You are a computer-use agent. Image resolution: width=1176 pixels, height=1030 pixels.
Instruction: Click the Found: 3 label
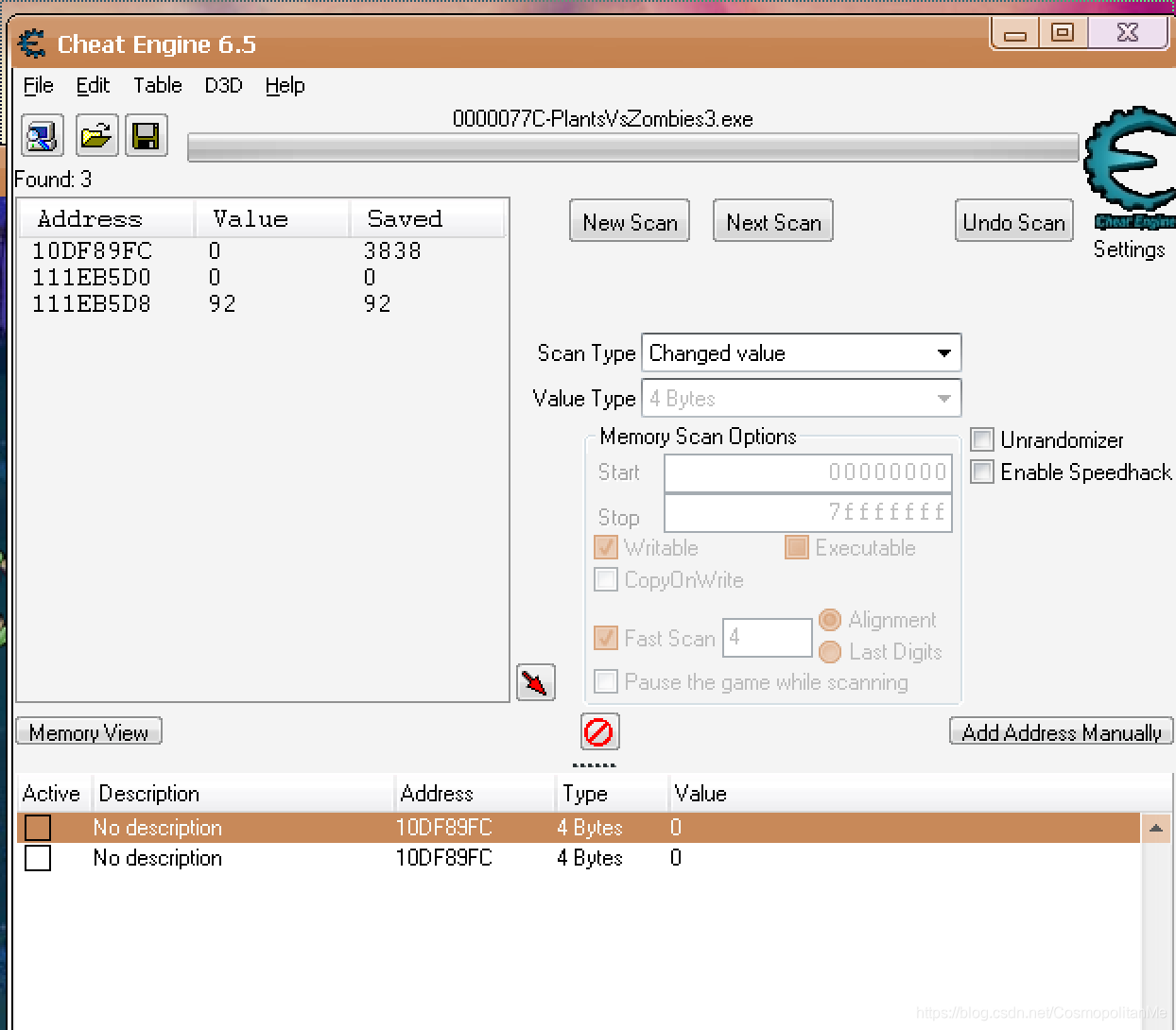coord(53,180)
